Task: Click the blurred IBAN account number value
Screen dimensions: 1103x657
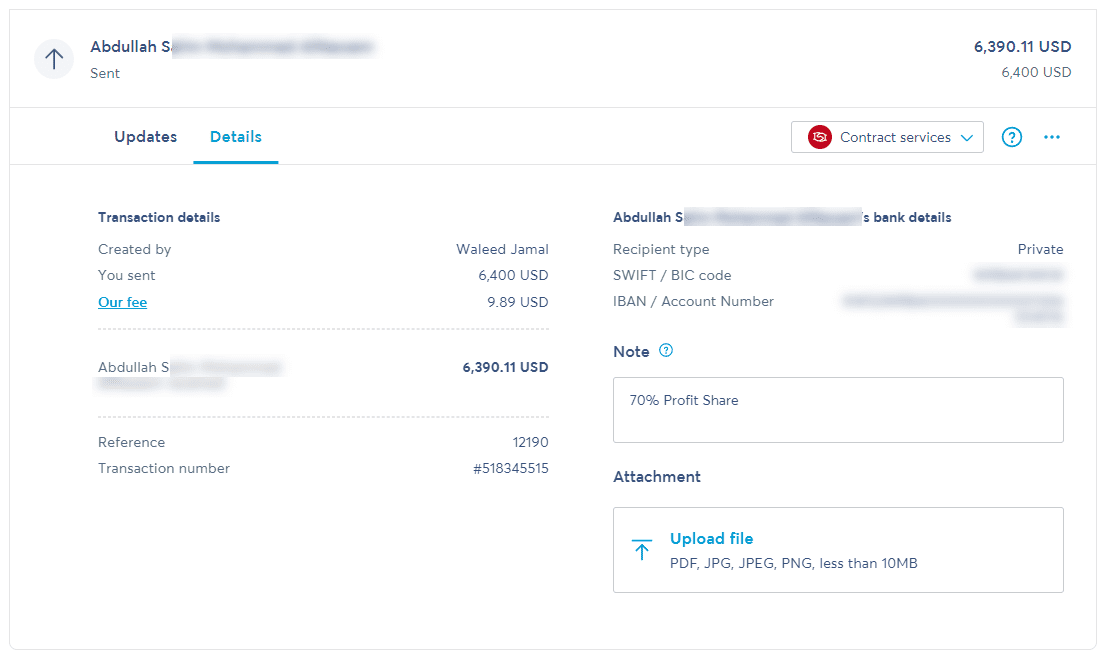Action: (x=953, y=309)
